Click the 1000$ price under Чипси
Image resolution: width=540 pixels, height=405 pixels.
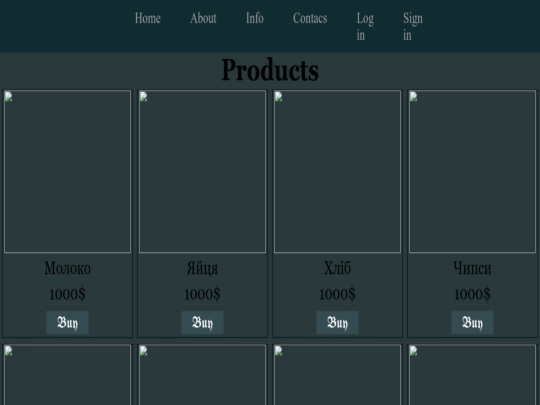point(472,294)
